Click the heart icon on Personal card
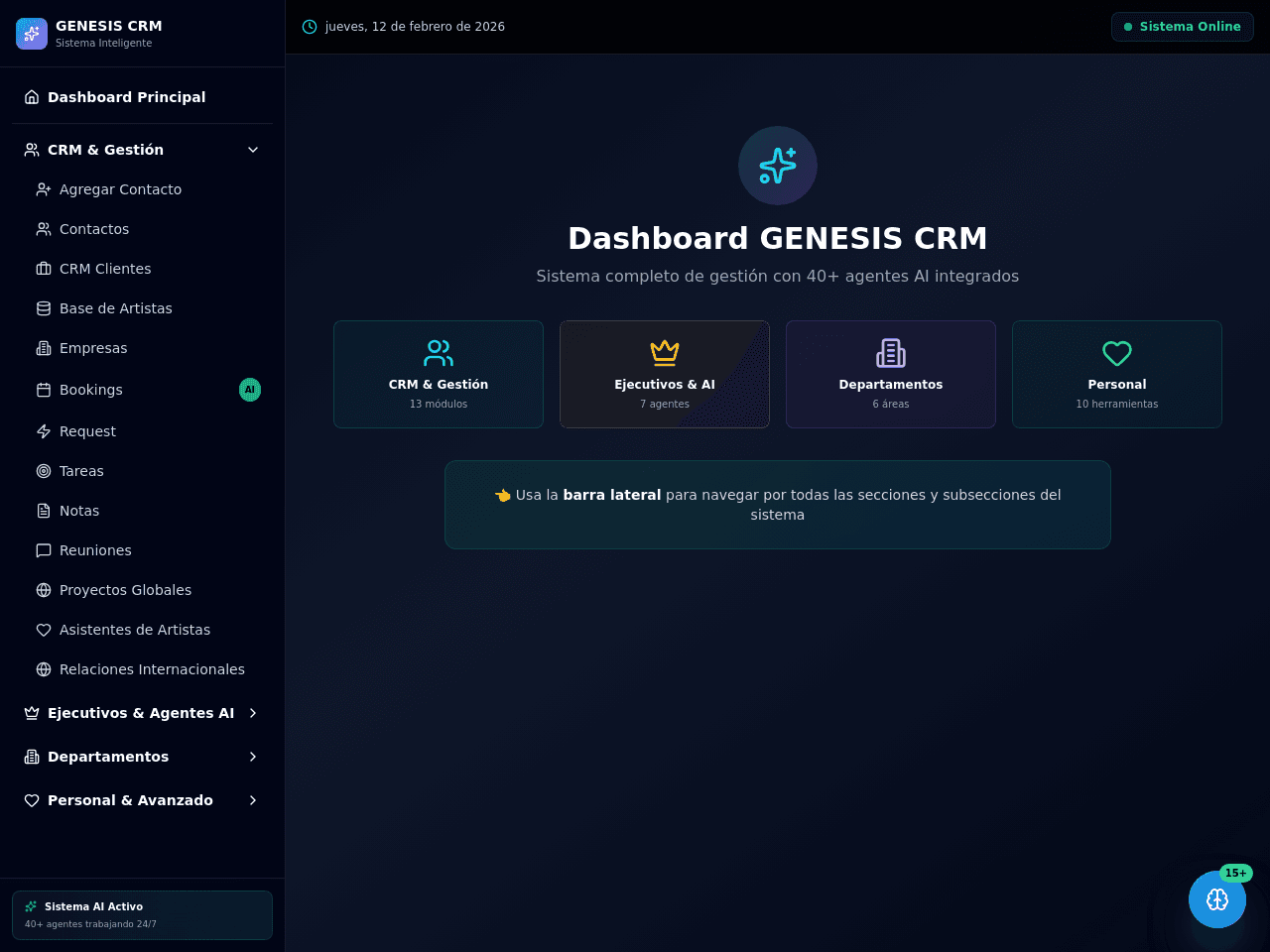The height and width of the screenshot is (952, 1270). pos(1117,353)
